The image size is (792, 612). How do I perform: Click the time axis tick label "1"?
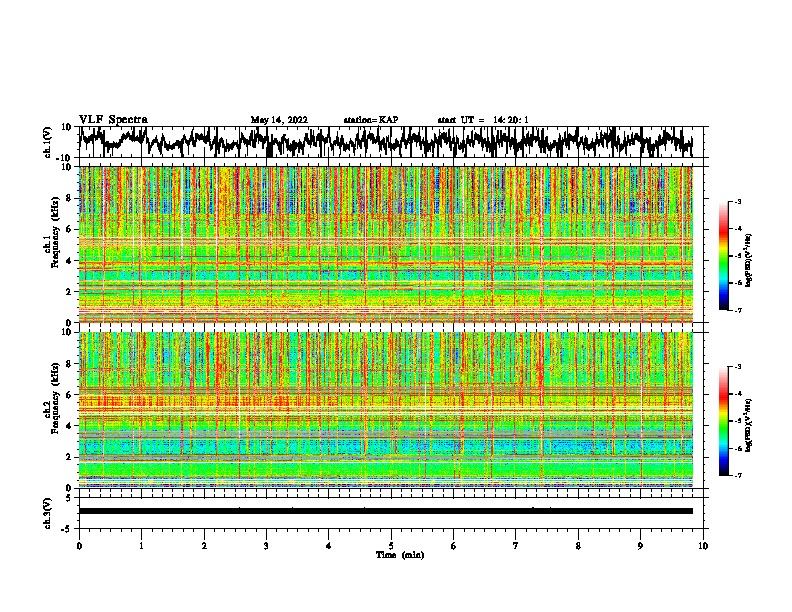[x=141, y=546]
